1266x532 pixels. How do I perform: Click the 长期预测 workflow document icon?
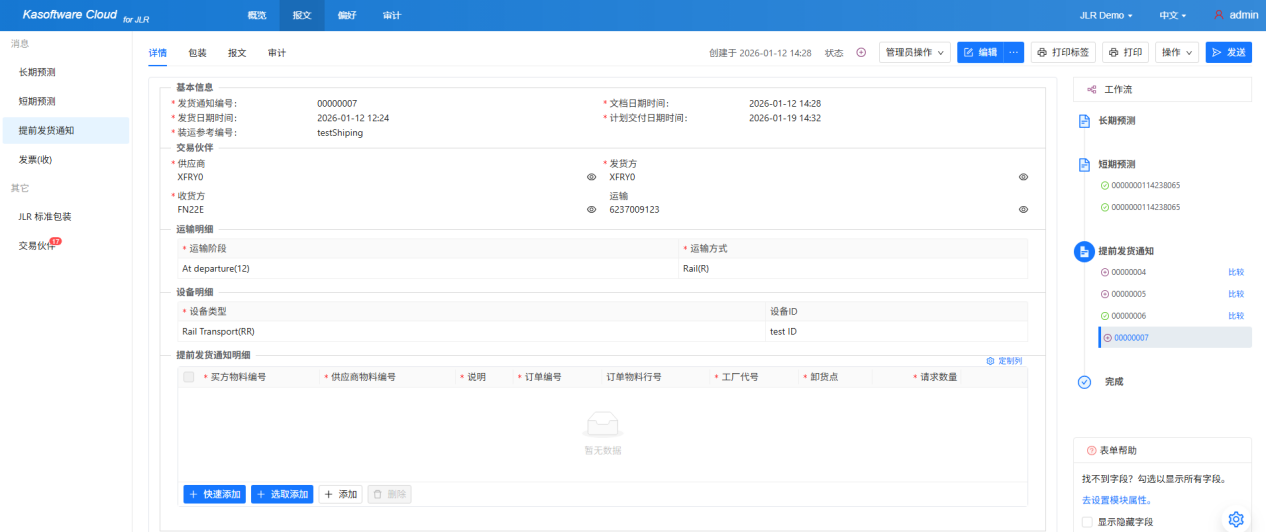click(x=1084, y=121)
